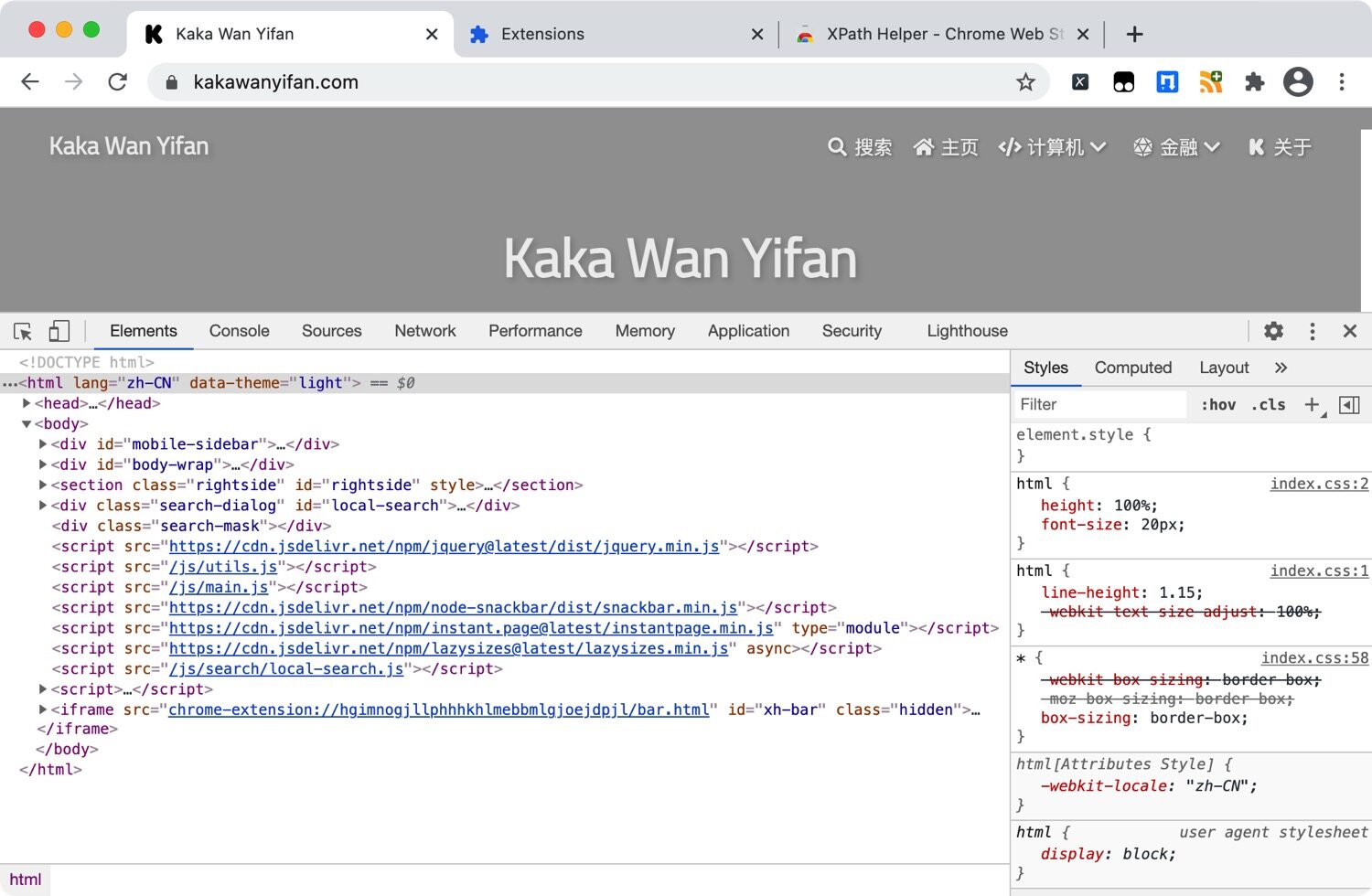Bookmark this page with the star icon
Image resolution: width=1372 pixels, height=896 pixels.
click(1025, 82)
